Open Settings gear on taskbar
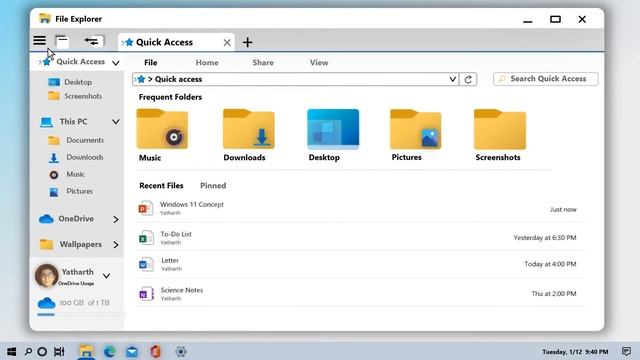 [x=181, y=351]
